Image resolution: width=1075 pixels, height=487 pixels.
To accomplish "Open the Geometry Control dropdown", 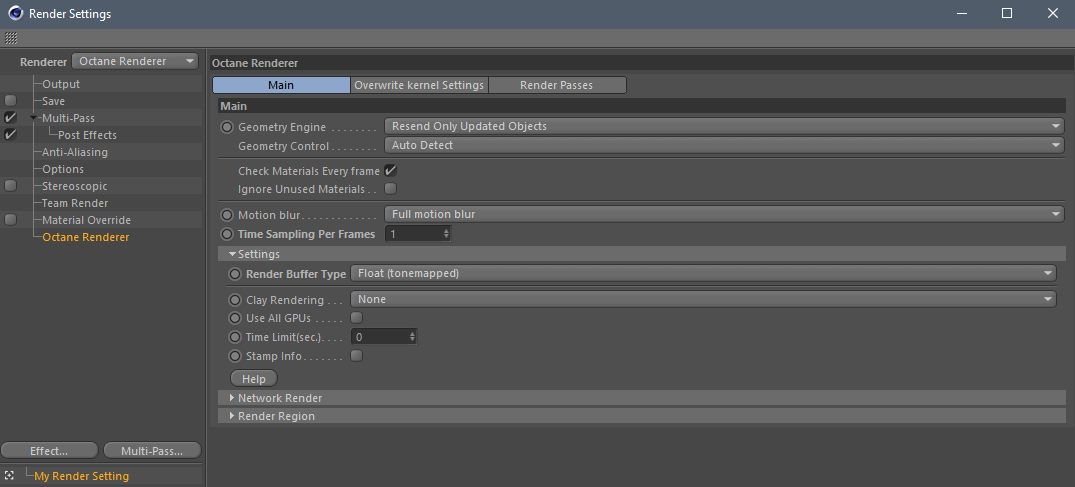I will (x=724, y=145).
